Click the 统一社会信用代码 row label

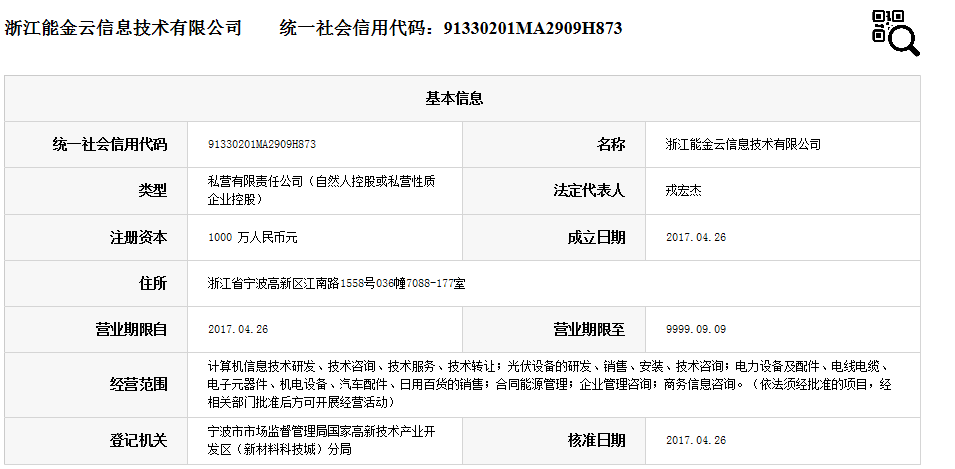pos(110,144)
